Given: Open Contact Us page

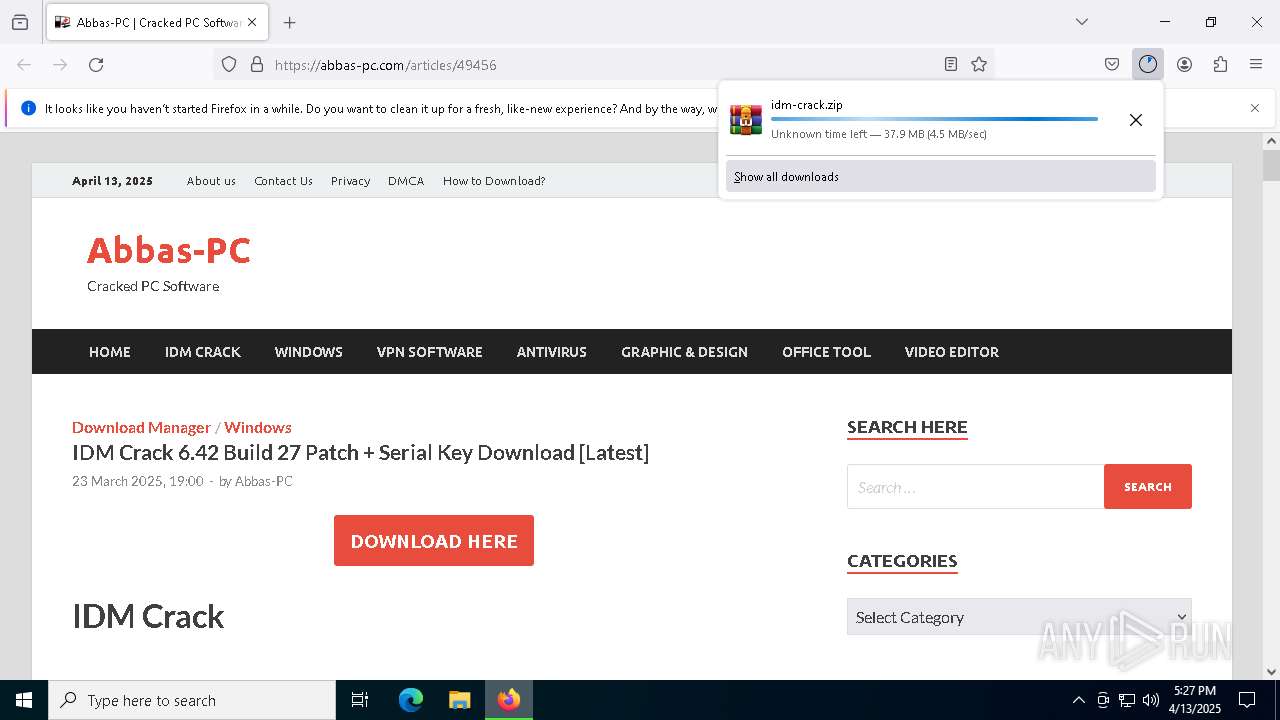Looking at the screenshot, I should pos(283,181).
